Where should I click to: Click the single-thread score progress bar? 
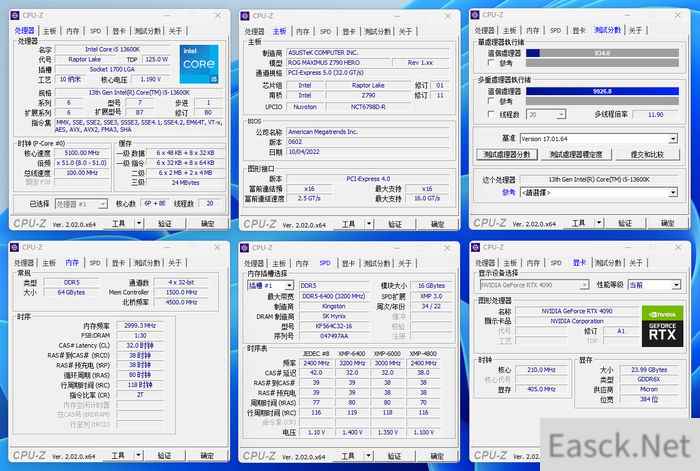click(x=602, y=53)
